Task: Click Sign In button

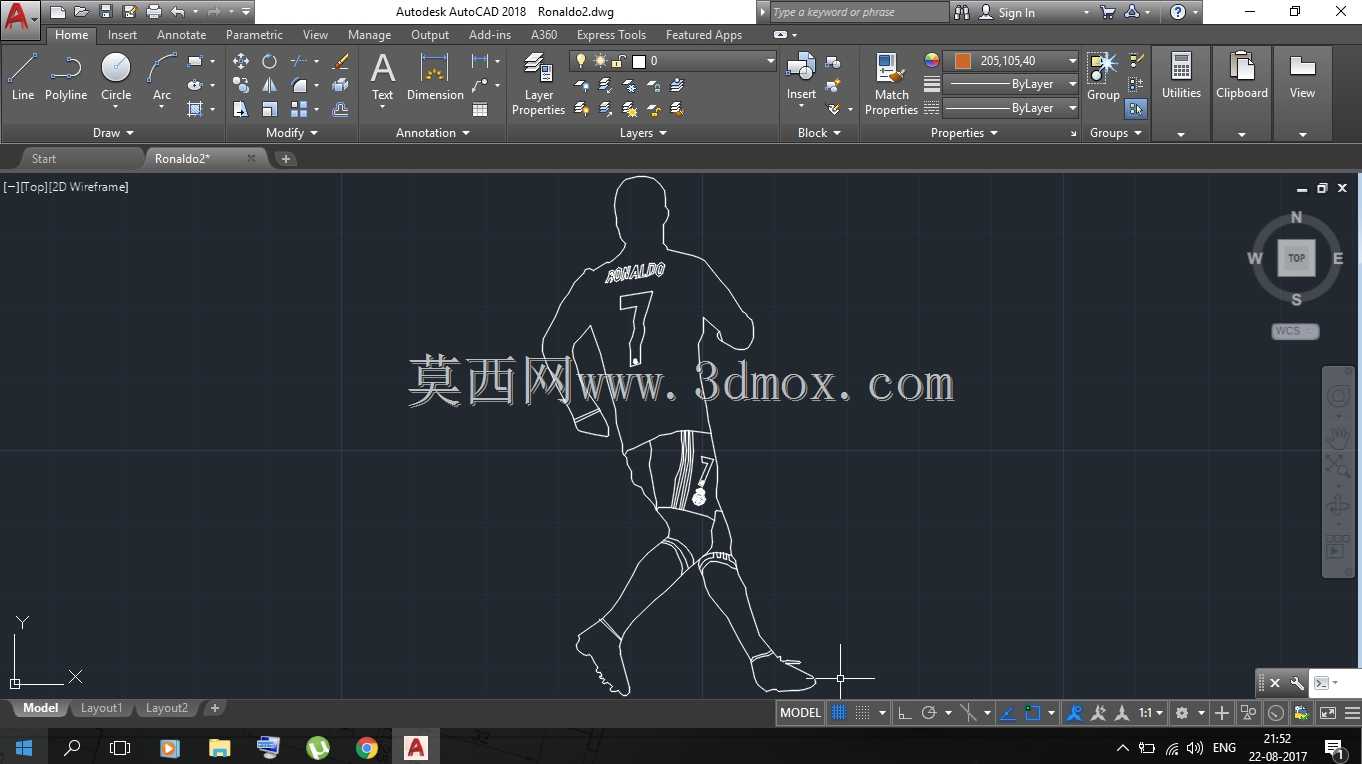Action: pyautogui.click(x=1016, y=13)
